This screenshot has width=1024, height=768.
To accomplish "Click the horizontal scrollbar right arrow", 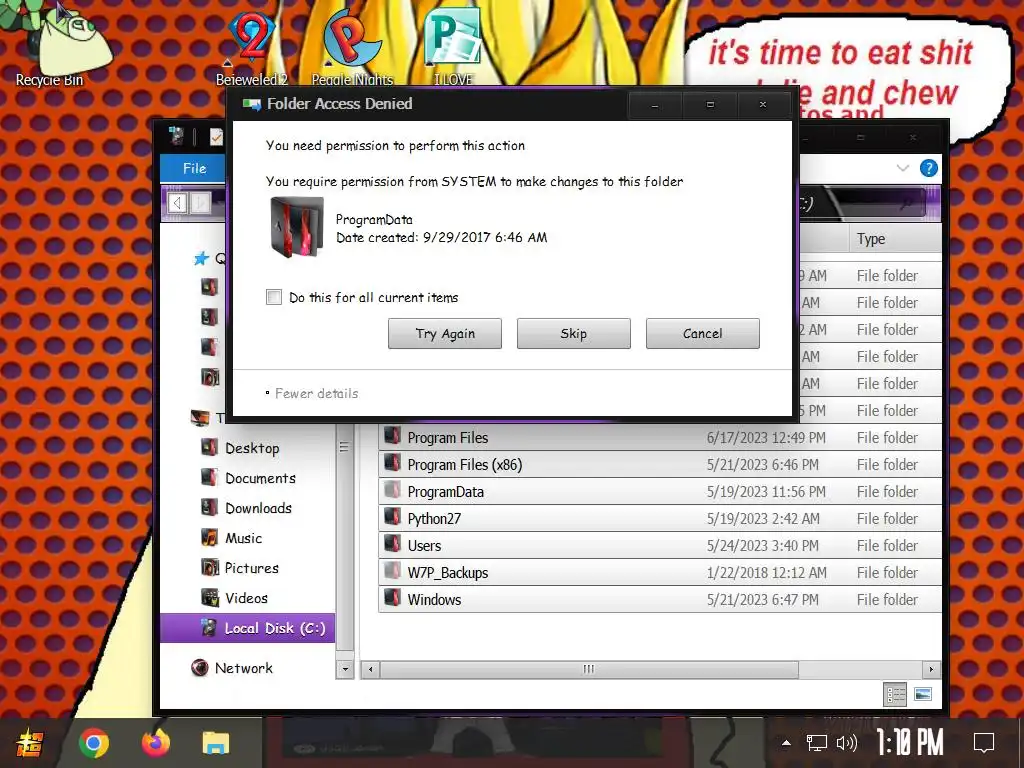I will pyautogui.click(x=931, y=669).
